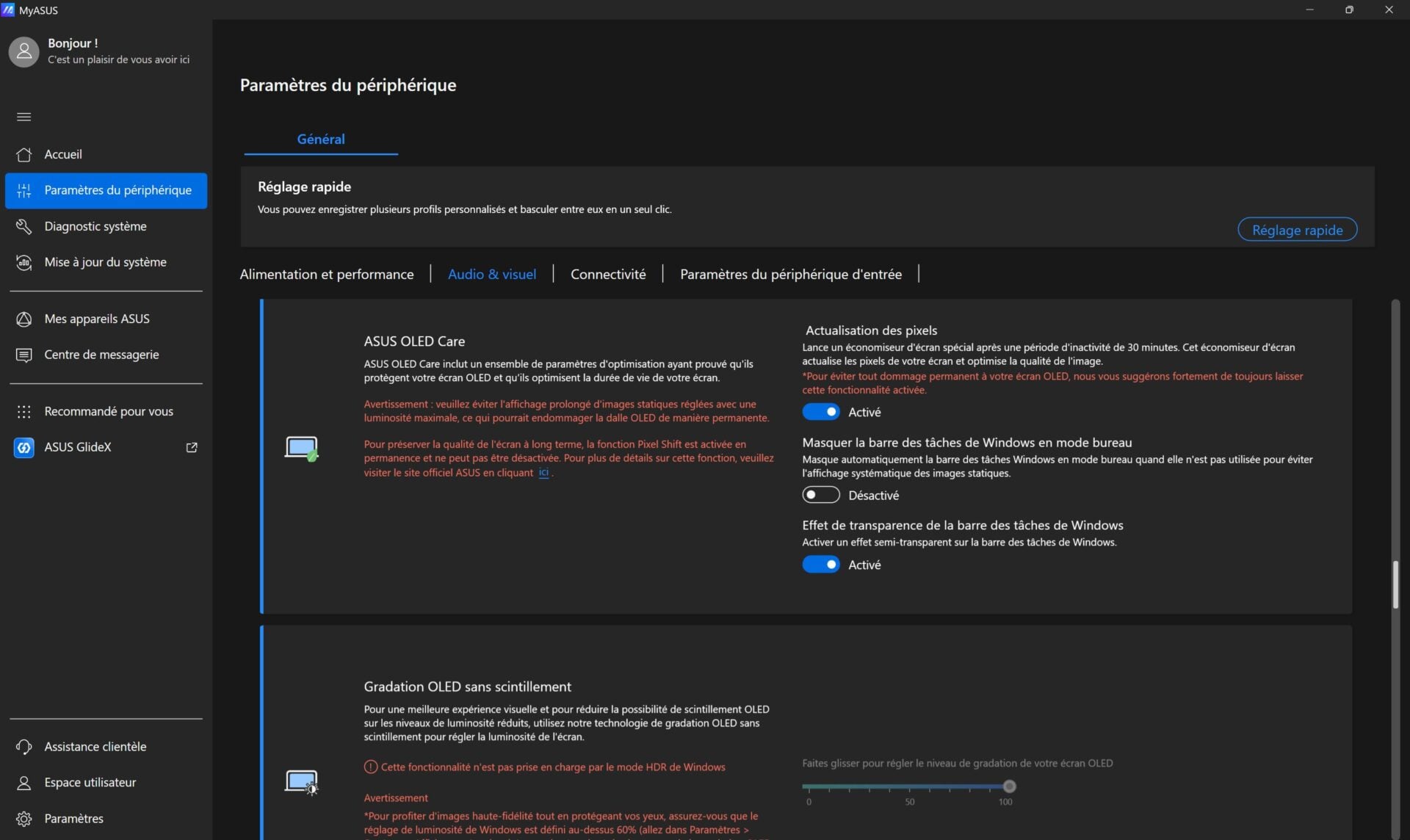
Task: Click the external link icon beside ASUS GlideX
Action: (x=192, y=447)
